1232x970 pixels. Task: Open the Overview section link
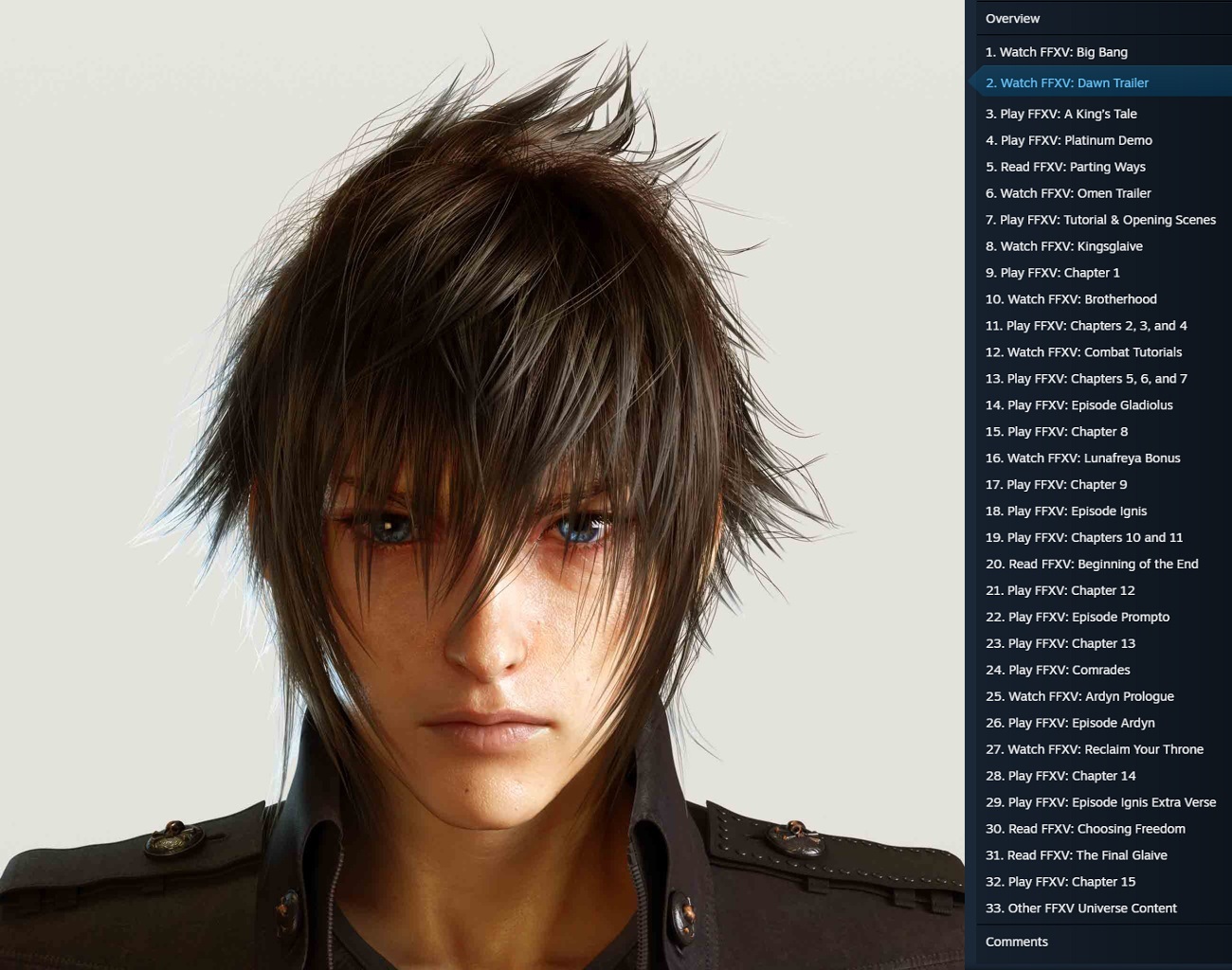(x=1012, y=18)
